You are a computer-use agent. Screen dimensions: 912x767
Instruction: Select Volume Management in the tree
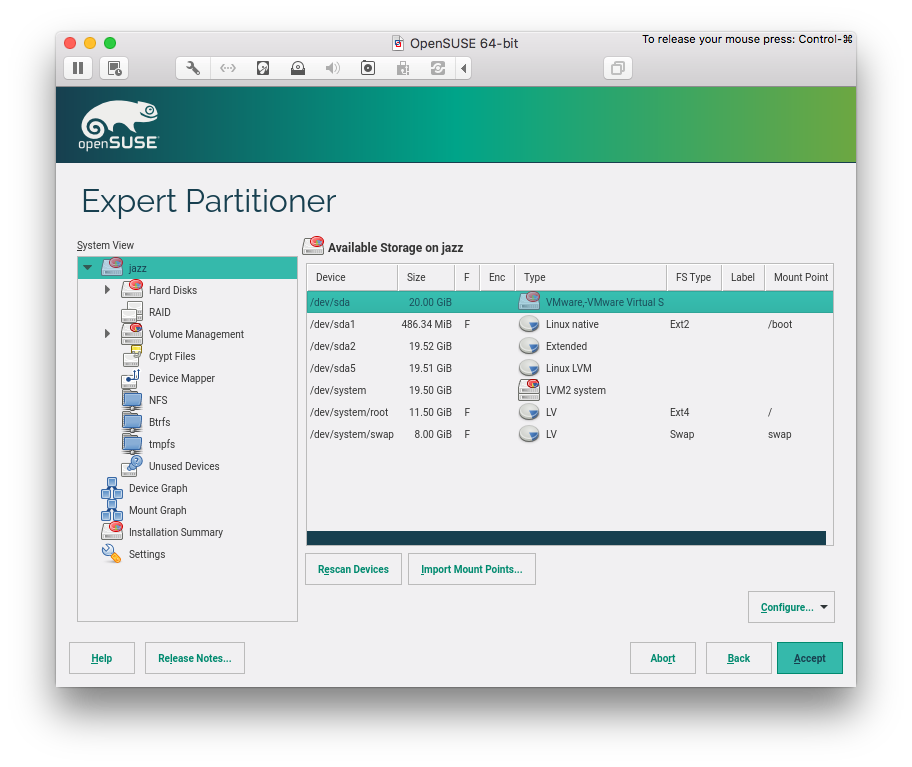[196, 334]
